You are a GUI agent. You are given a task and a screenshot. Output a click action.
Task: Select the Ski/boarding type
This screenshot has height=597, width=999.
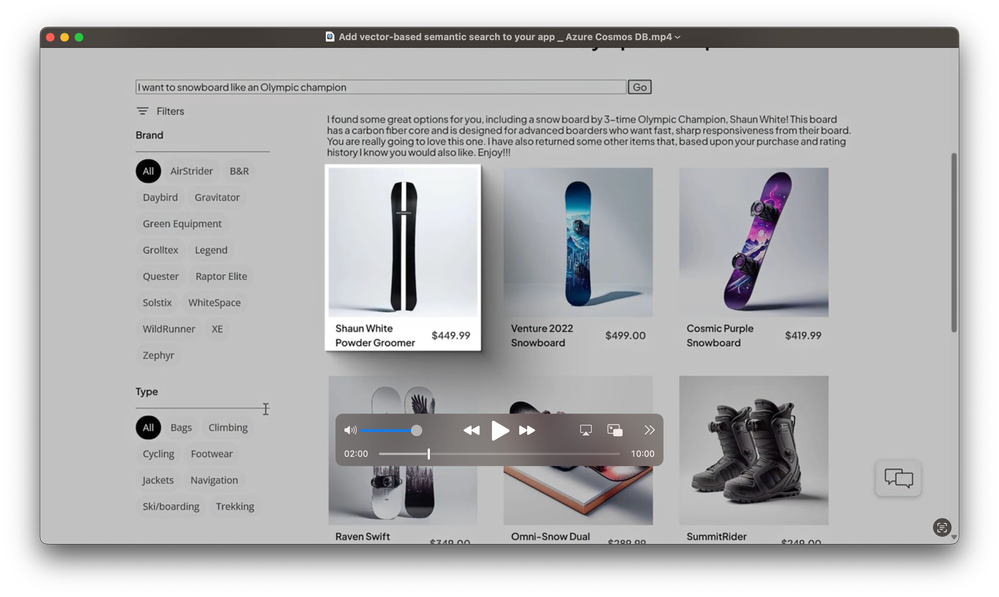click(x=171, y=507)
